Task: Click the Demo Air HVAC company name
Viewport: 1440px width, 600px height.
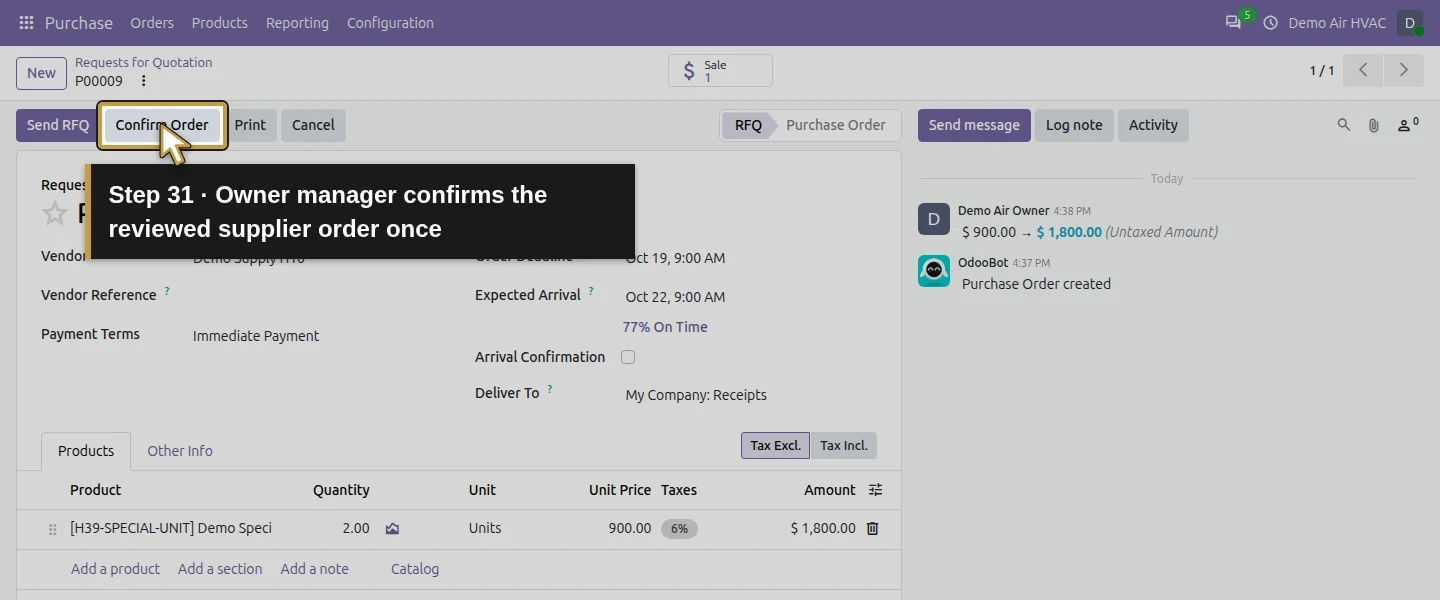Action: [1337, 22]
